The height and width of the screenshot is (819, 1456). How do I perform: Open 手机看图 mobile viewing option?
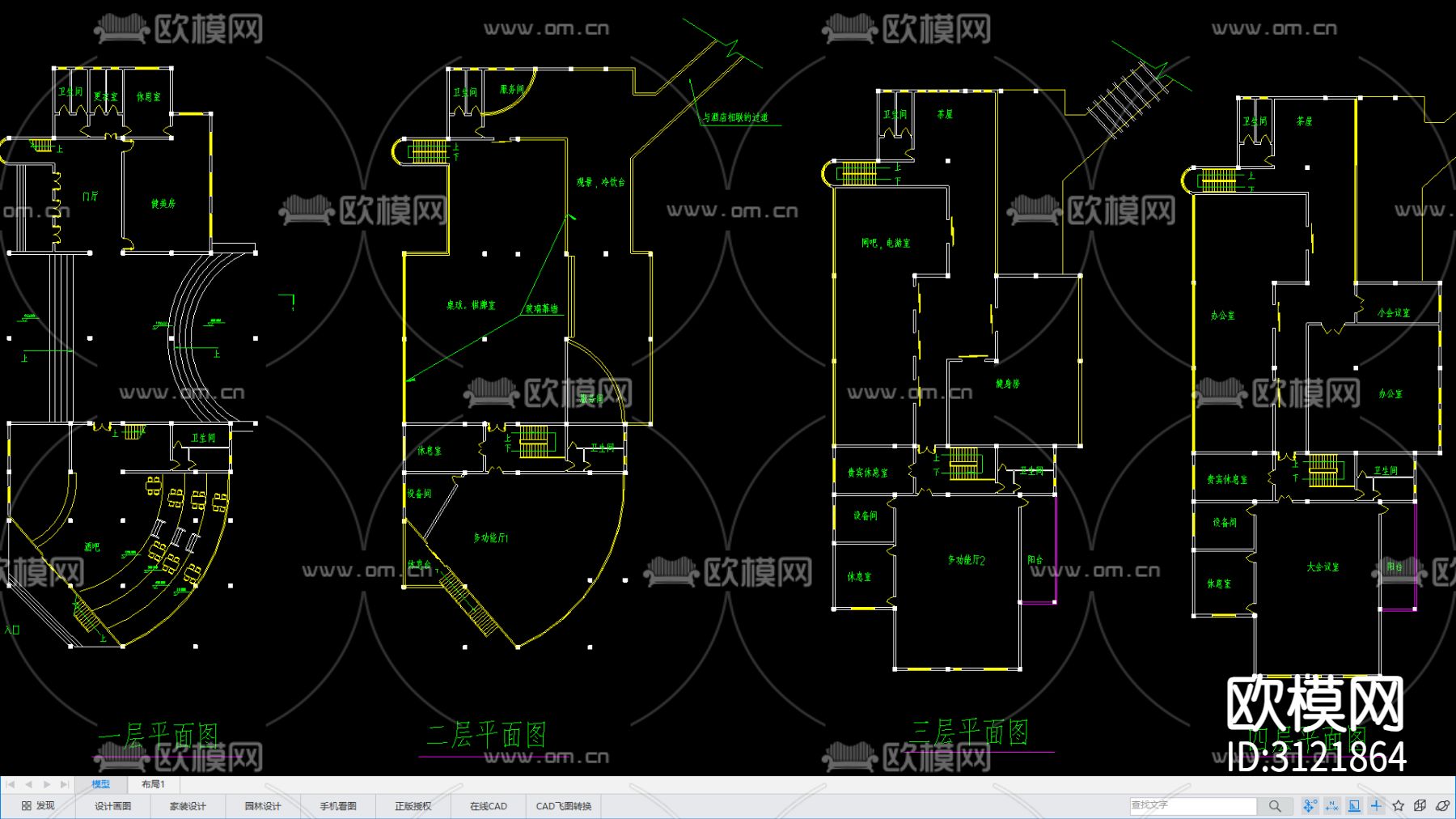338,806
